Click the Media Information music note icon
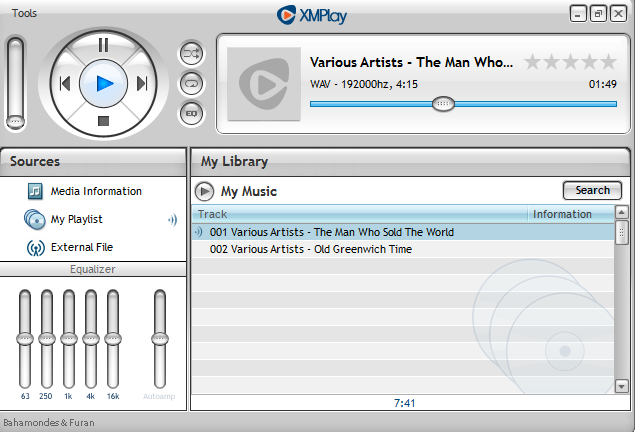Screen dimensions: 635x432 (35, 191)
